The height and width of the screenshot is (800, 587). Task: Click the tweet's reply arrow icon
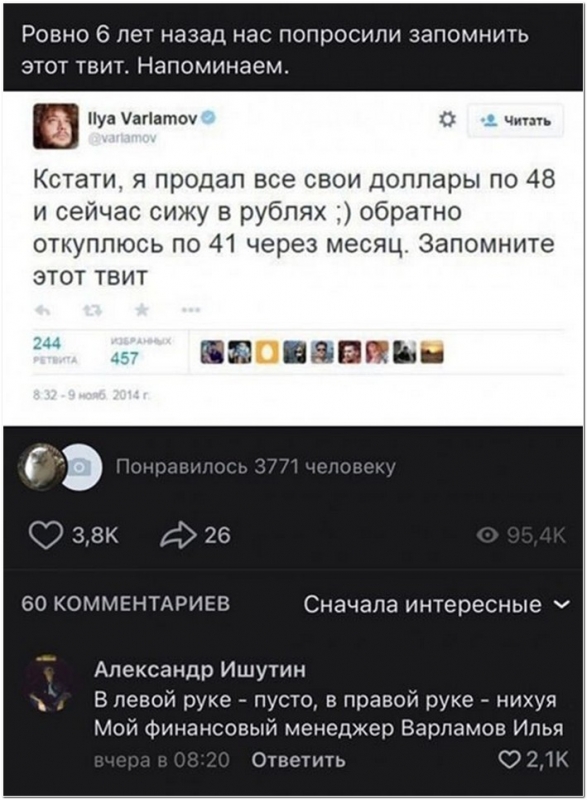pos(42,310)
